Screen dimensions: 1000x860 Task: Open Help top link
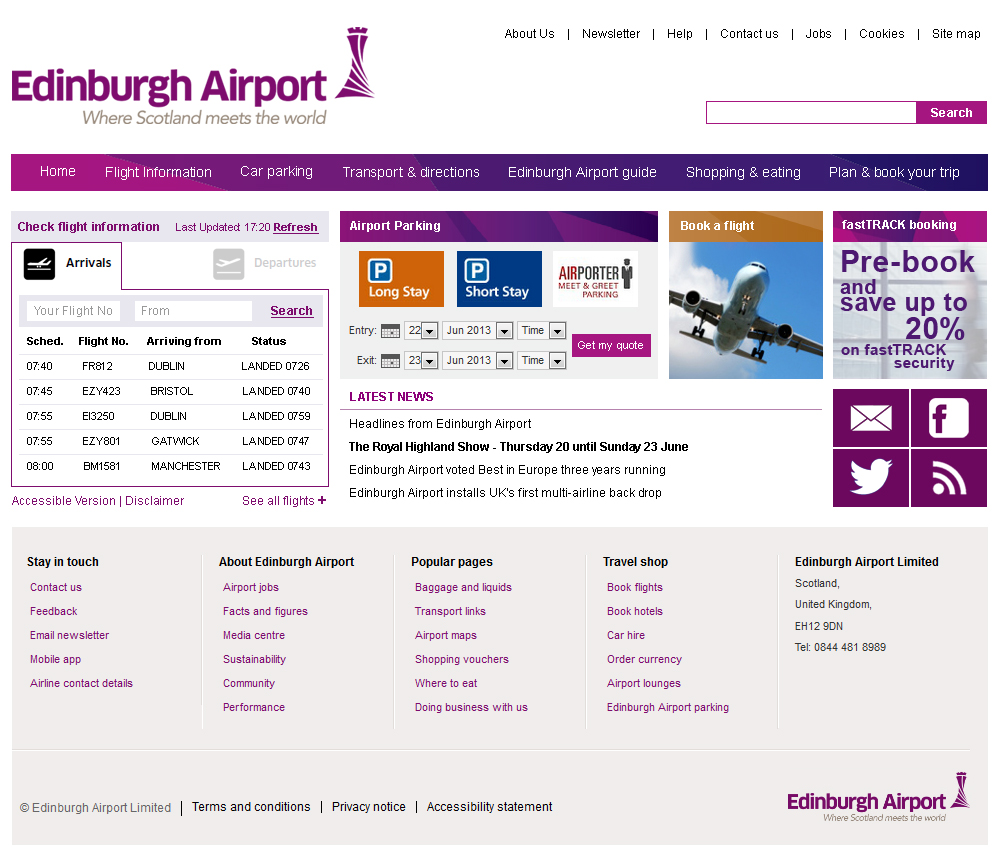click(x=679, y=34)
